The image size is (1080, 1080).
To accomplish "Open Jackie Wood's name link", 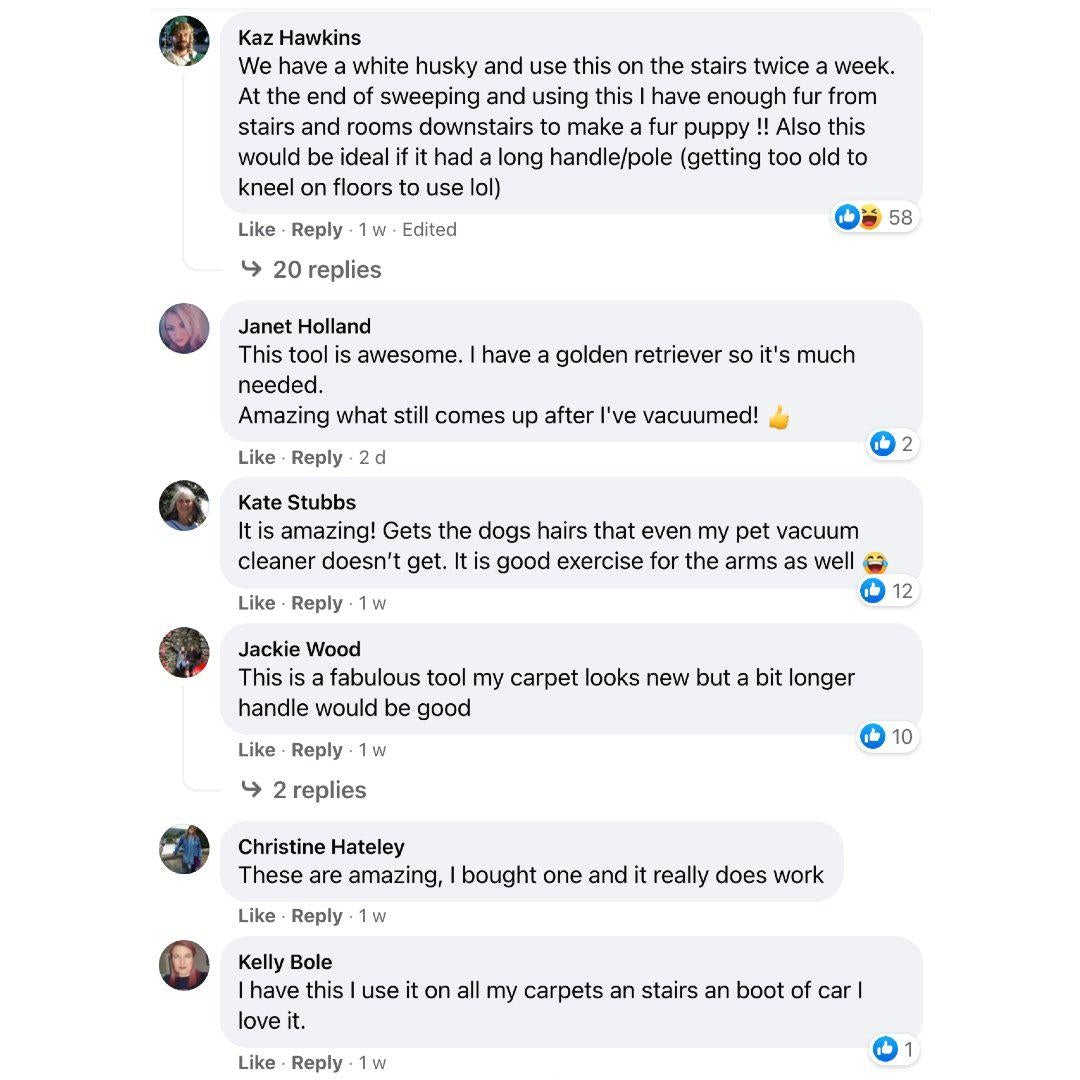I will click(299, 649).
